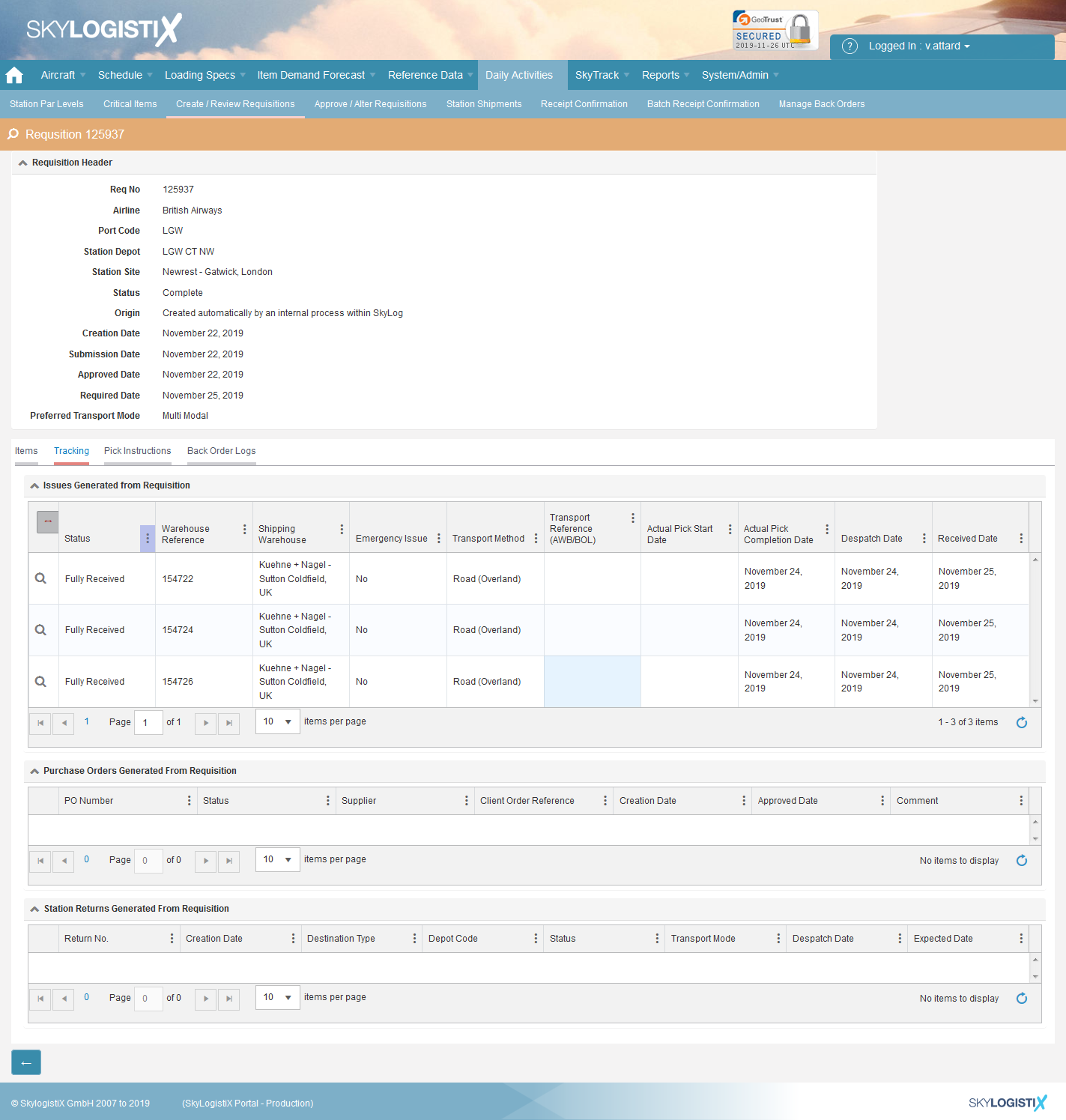Open items per page dropdown in Purchase Orders
Screen dimensions: 1066x1120
click(278, 859)
